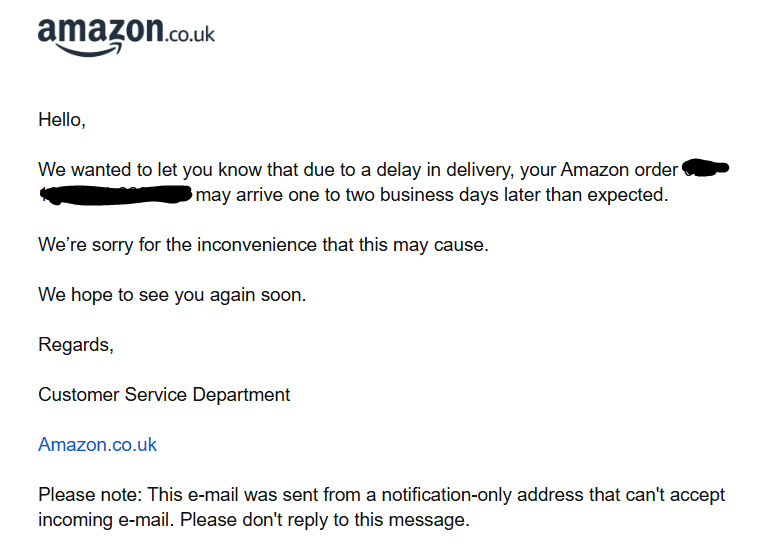This screenshot has height=543, width=769.
Task: Click the words "later than expected."
Action: (x=586, y=195)
